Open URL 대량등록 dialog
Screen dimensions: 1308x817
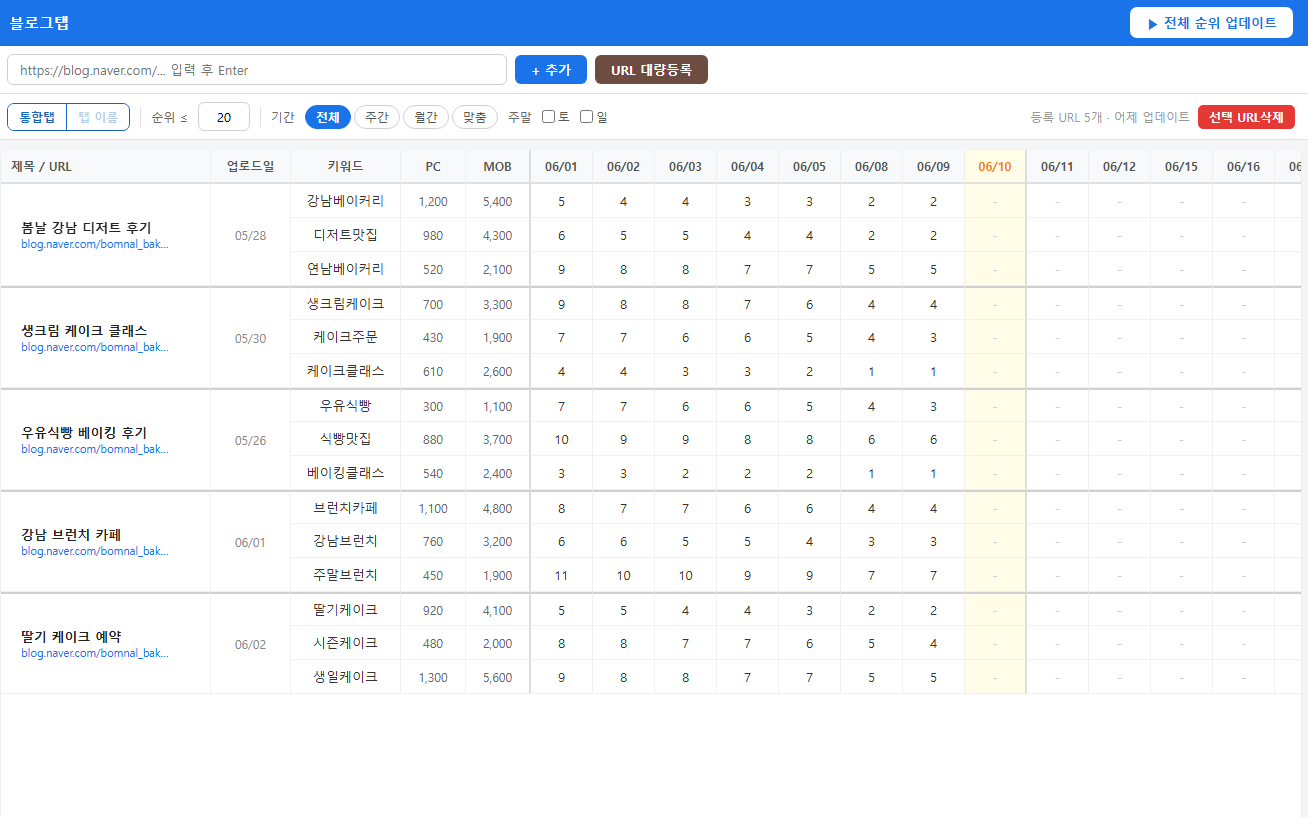(651, 70)
